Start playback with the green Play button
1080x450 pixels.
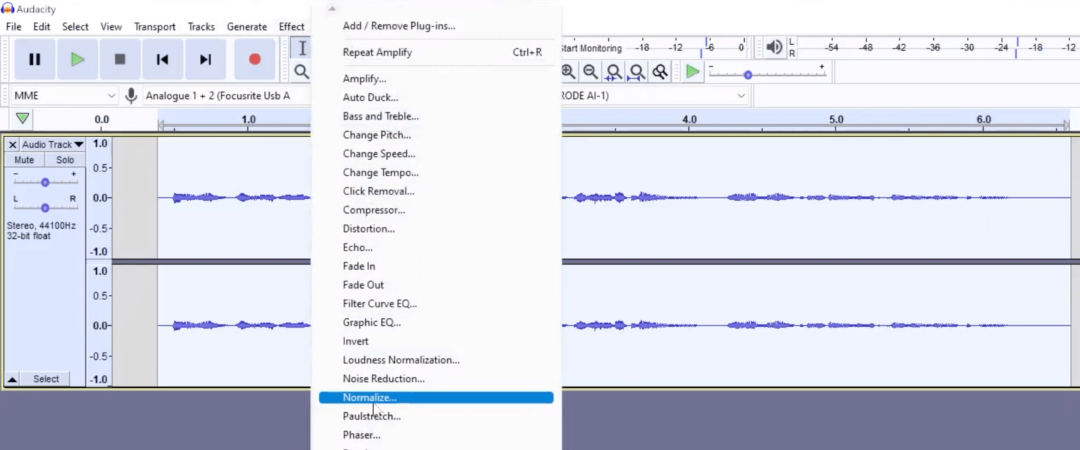coord(77,59)
